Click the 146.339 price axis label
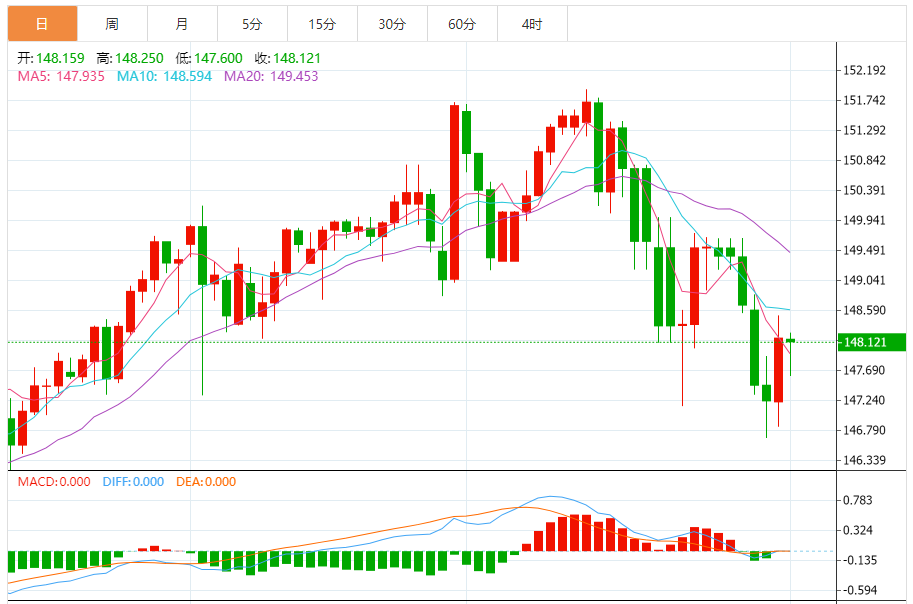Viewport: 913px width, 604px height. coord(865,460)
